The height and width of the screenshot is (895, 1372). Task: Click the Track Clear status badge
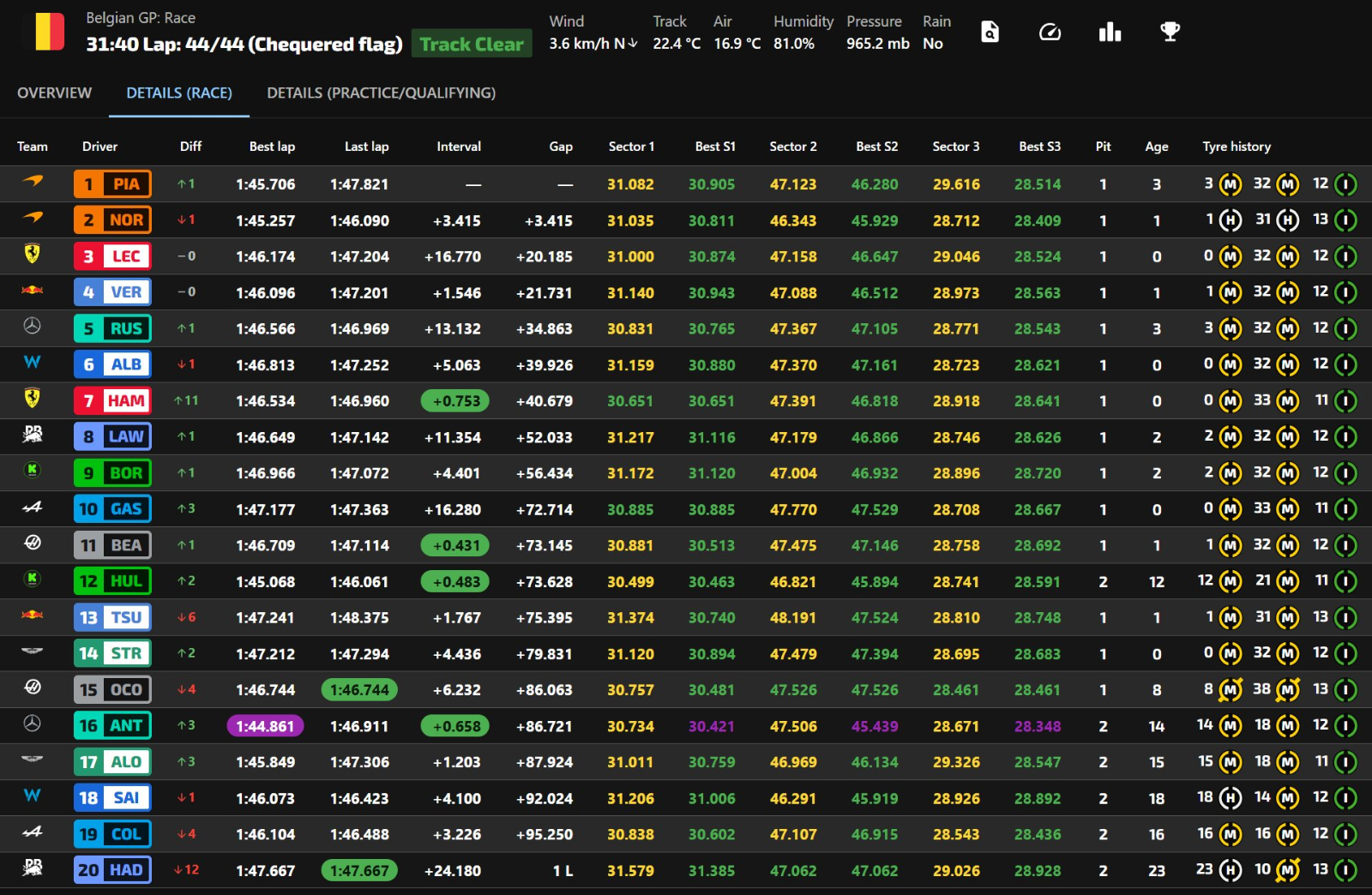(x=472, y=45)
